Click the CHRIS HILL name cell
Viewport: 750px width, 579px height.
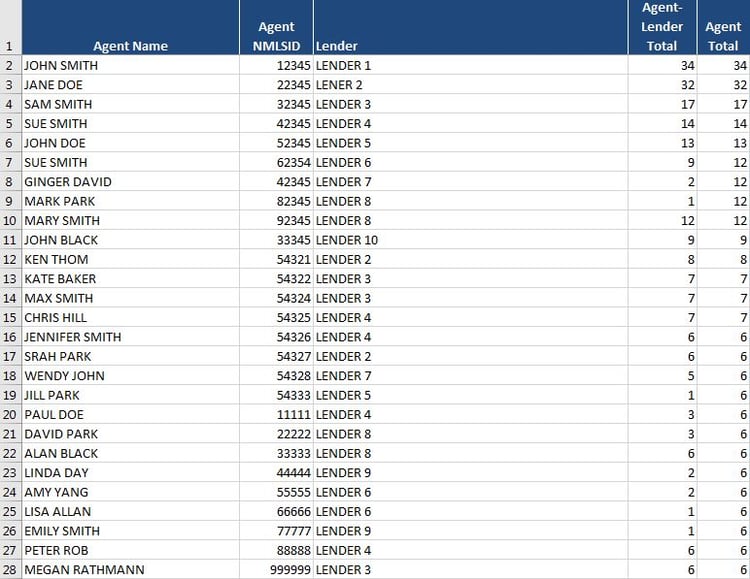coord(130,317)
